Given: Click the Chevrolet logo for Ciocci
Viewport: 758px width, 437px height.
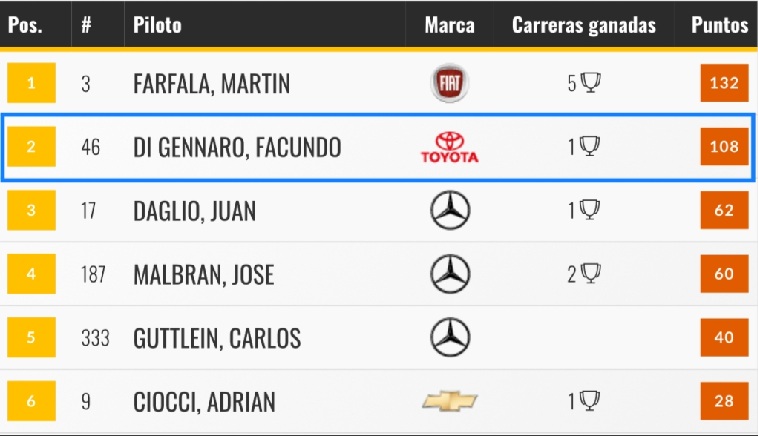Looking at the screenshot, I should (450, 401).
